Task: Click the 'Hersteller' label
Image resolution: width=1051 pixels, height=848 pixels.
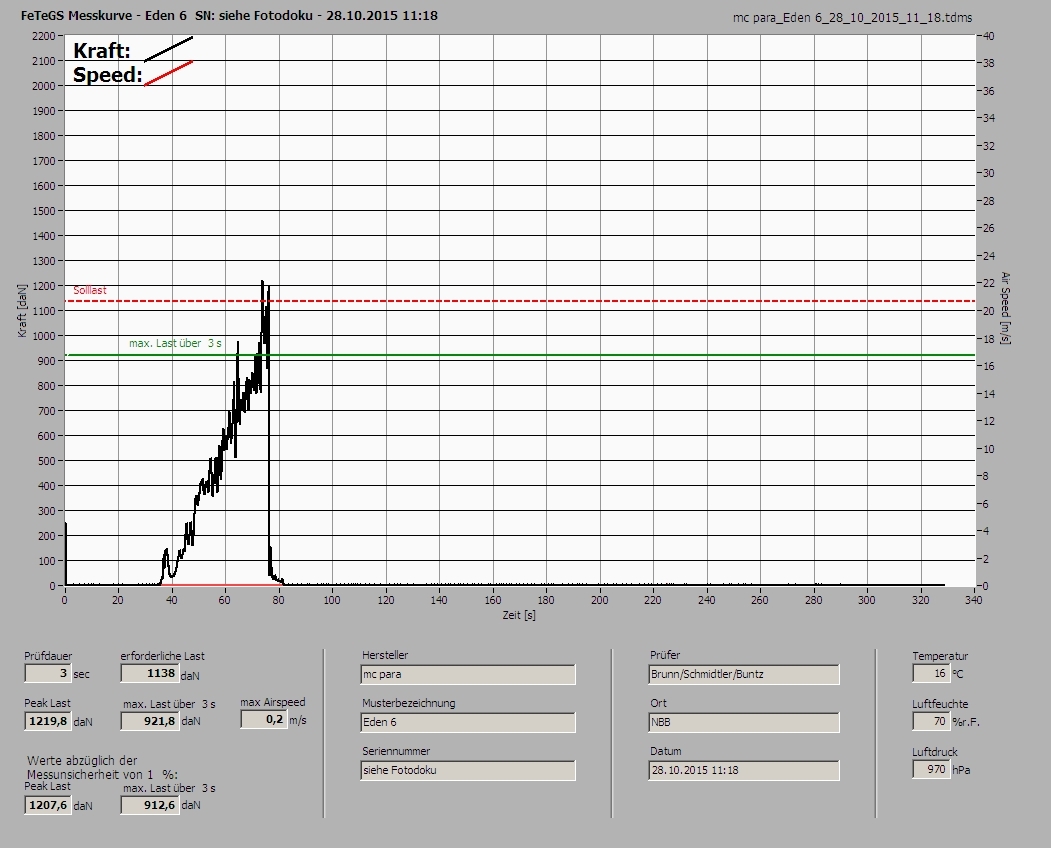Action: pyautogui.click(x=385, y=655)
